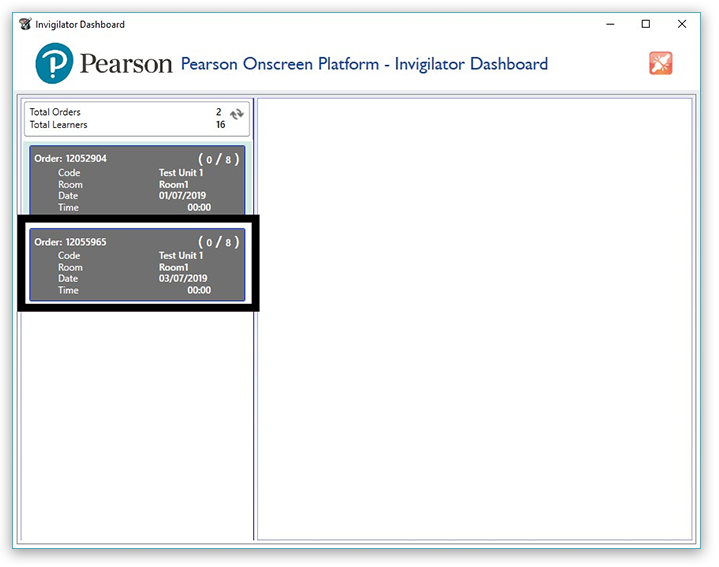Click Test Unit 1 code in order 12052904
Image resolution: width=719 pixels, height=567 pixels.
181,173
